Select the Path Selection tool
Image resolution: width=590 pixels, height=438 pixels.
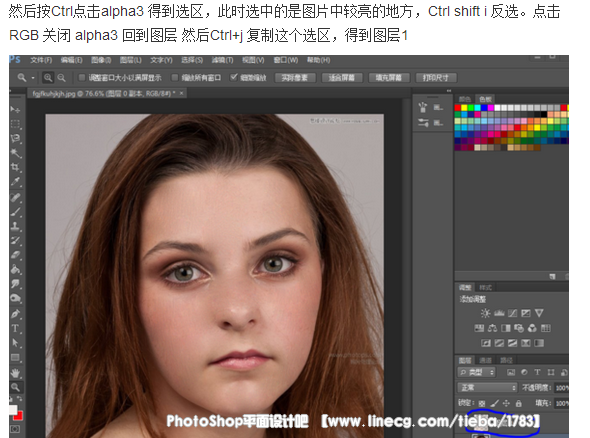coord(15,343)
